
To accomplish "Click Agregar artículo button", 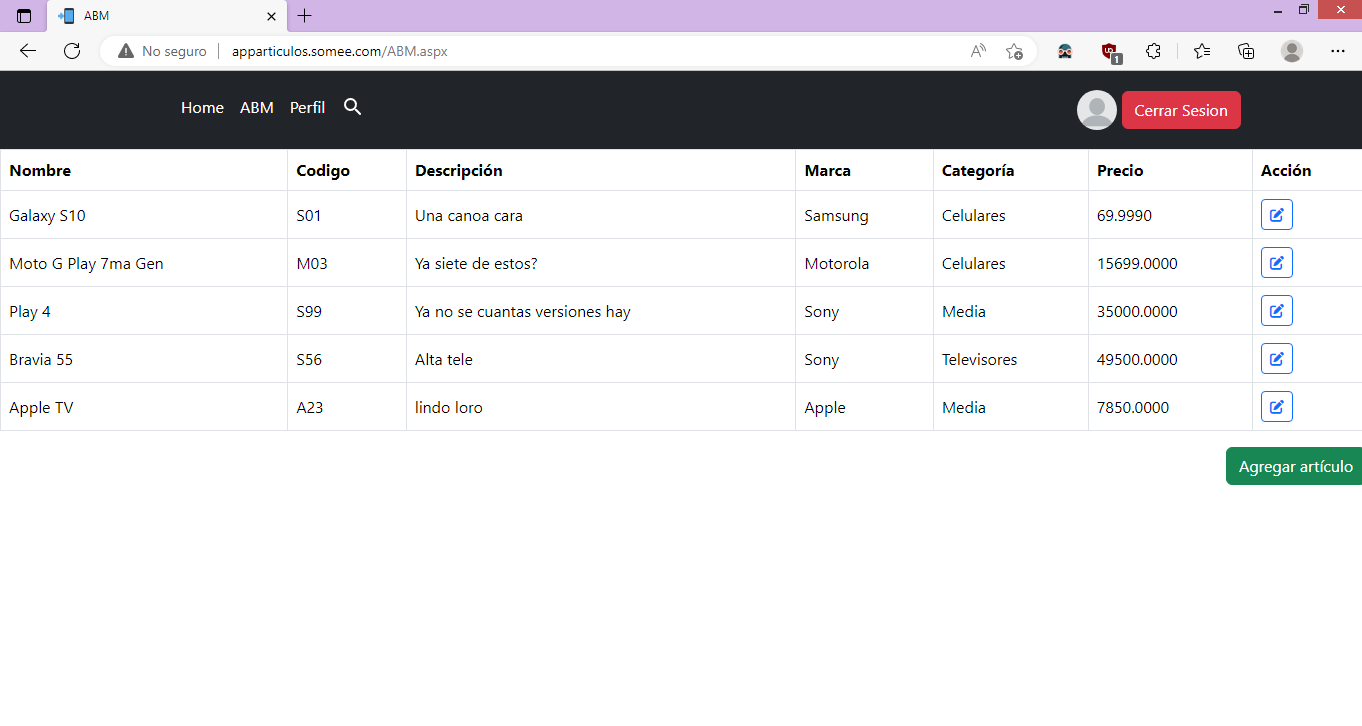I will click(1294, 466).
